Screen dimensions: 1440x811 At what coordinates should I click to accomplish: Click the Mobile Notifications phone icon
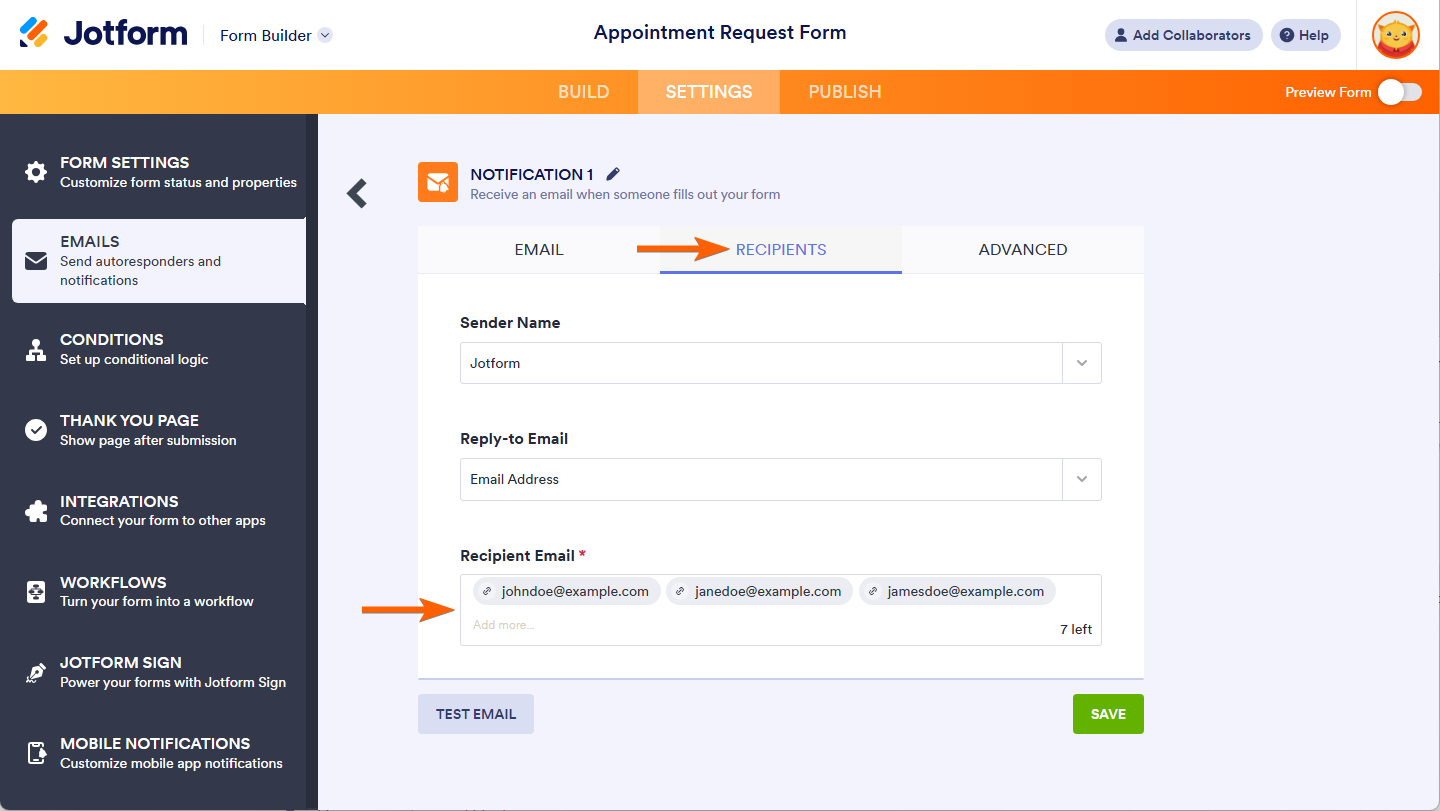(36, 753)
